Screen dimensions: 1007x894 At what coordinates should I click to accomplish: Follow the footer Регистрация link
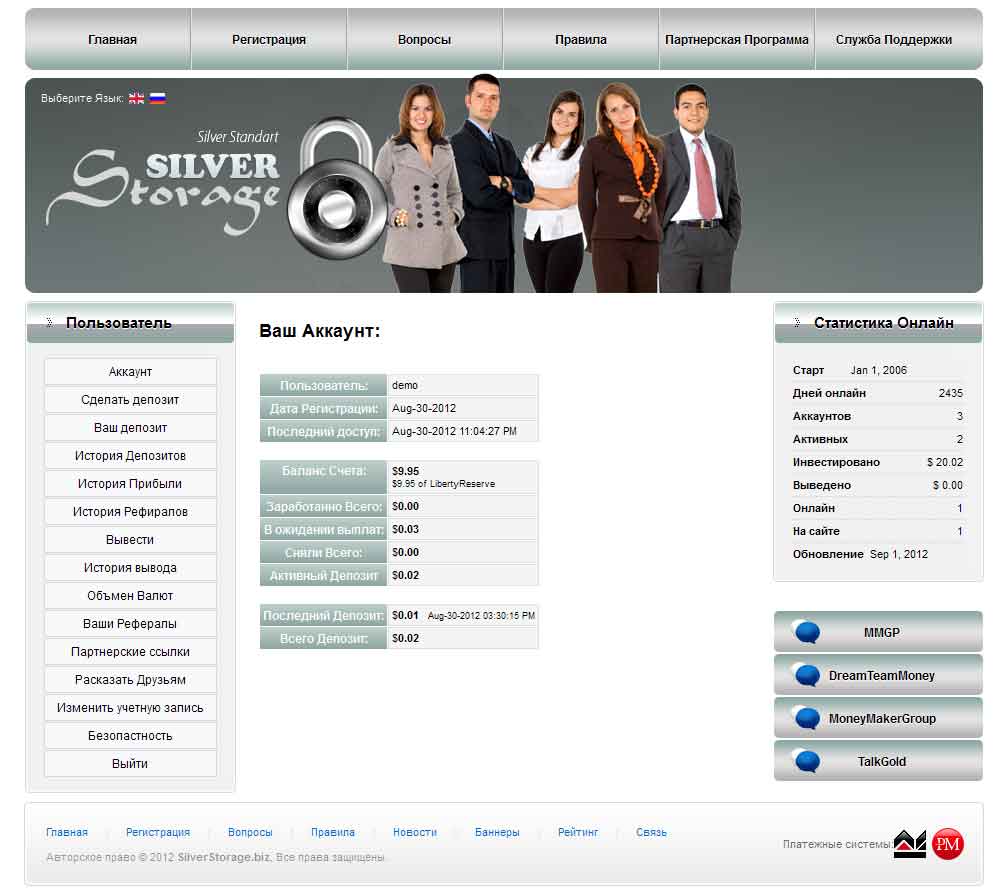(158, 832)
